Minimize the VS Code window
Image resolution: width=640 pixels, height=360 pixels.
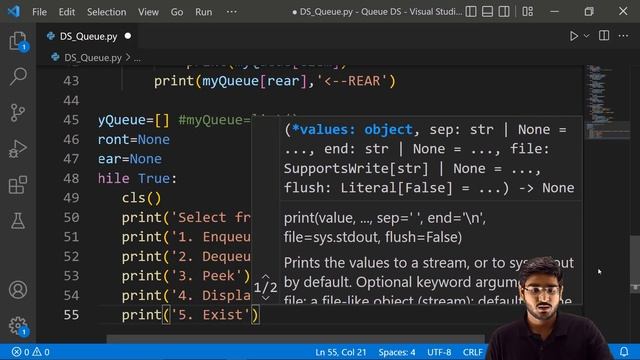(x=554, y=11)
